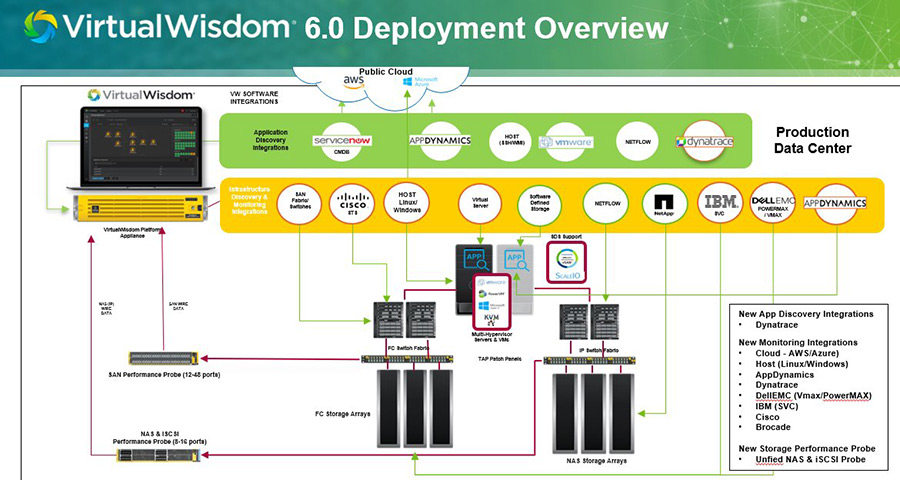Image resolution: width=900 pixels, height=480 pixels.
Task: Click the VirtualWisdom swirl logo in the header
Action: tap(40, 26)
